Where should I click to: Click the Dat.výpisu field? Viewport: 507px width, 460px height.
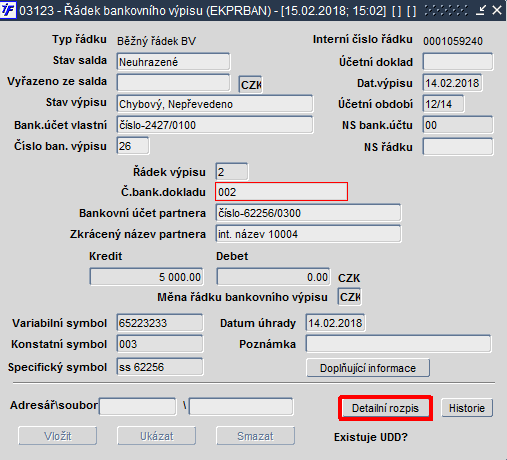tap(452, 83)
